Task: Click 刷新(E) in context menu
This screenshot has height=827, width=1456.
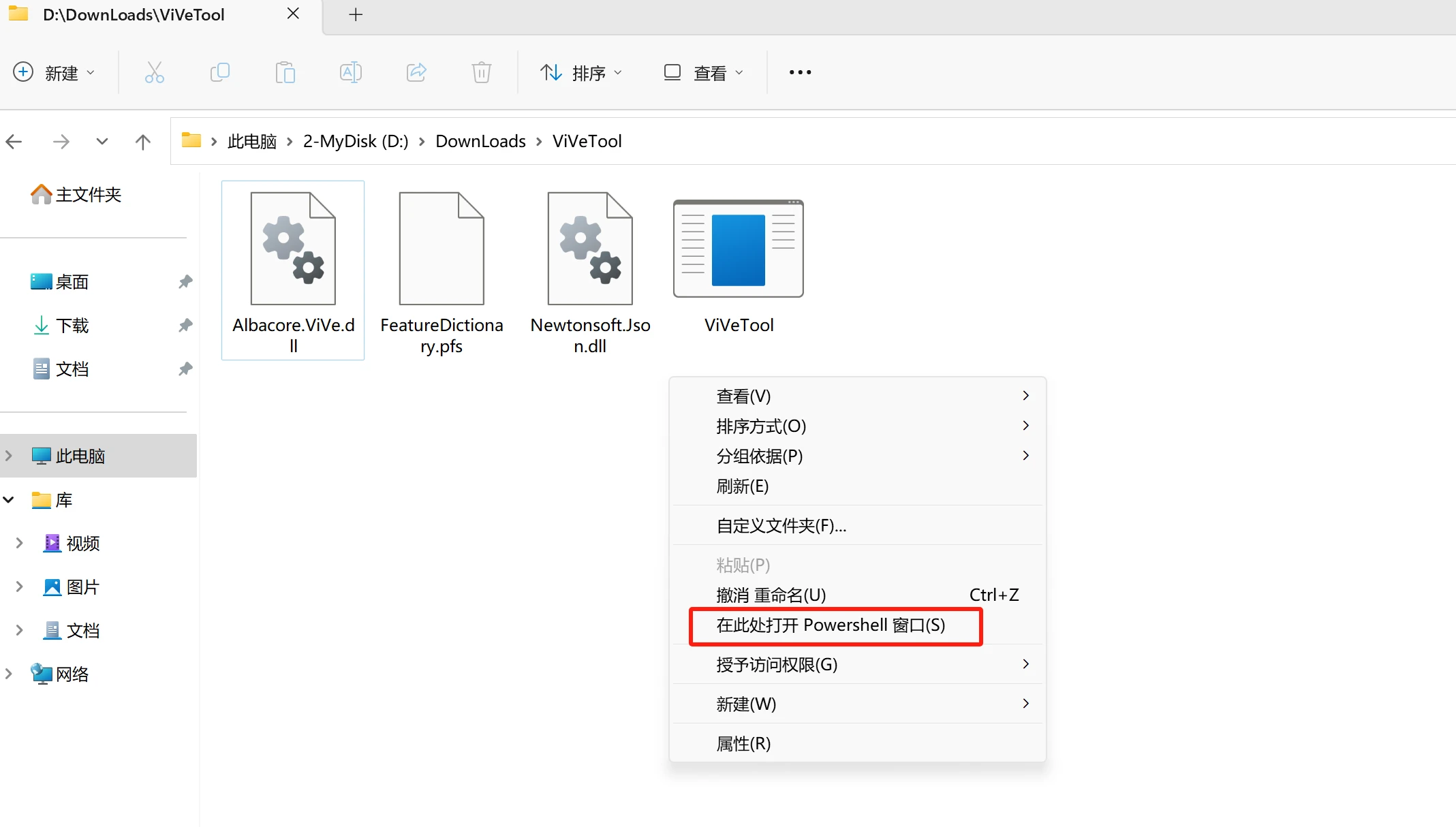Action: 857,486
